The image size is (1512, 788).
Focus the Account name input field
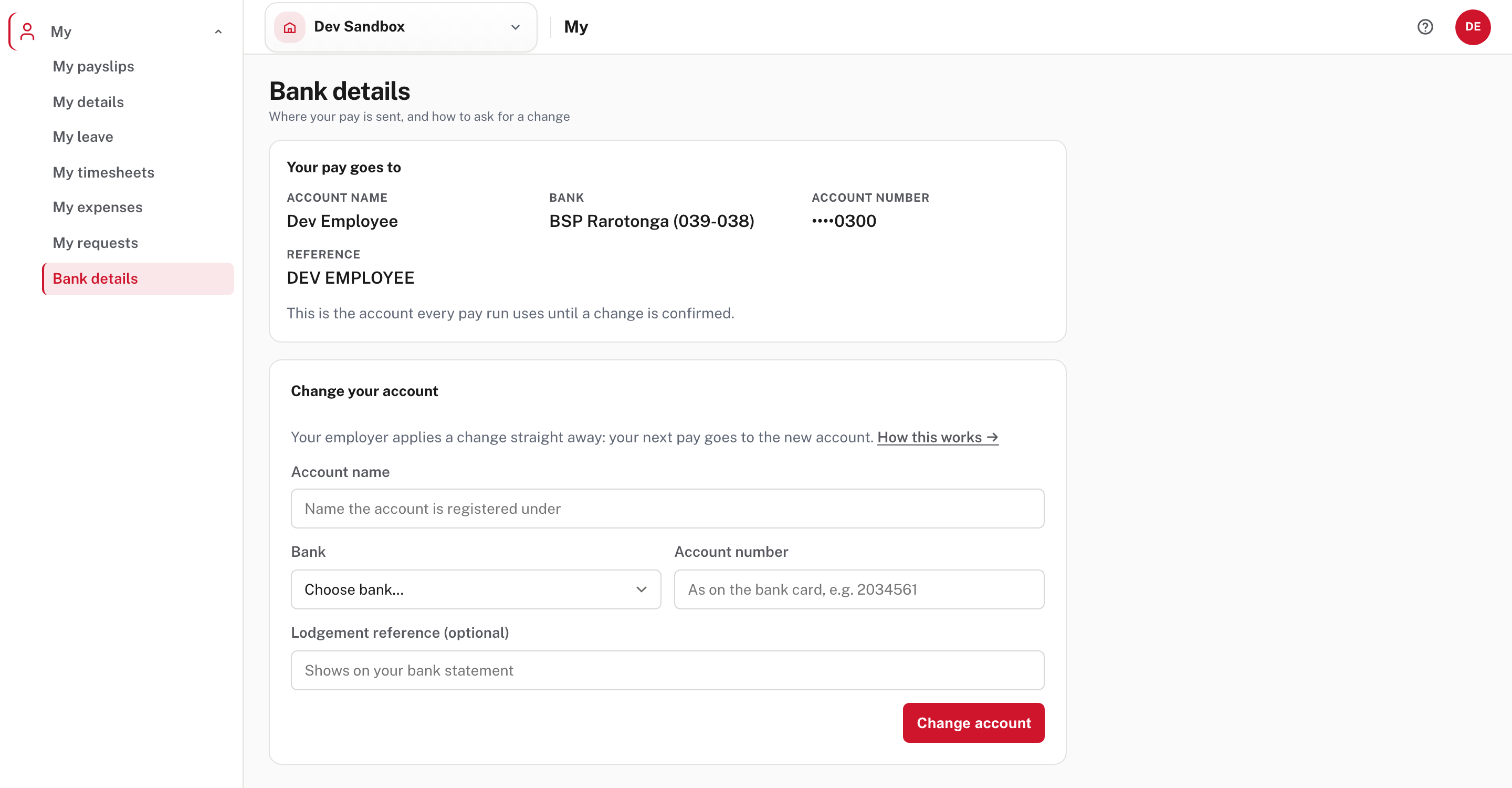tap(667, 508)
